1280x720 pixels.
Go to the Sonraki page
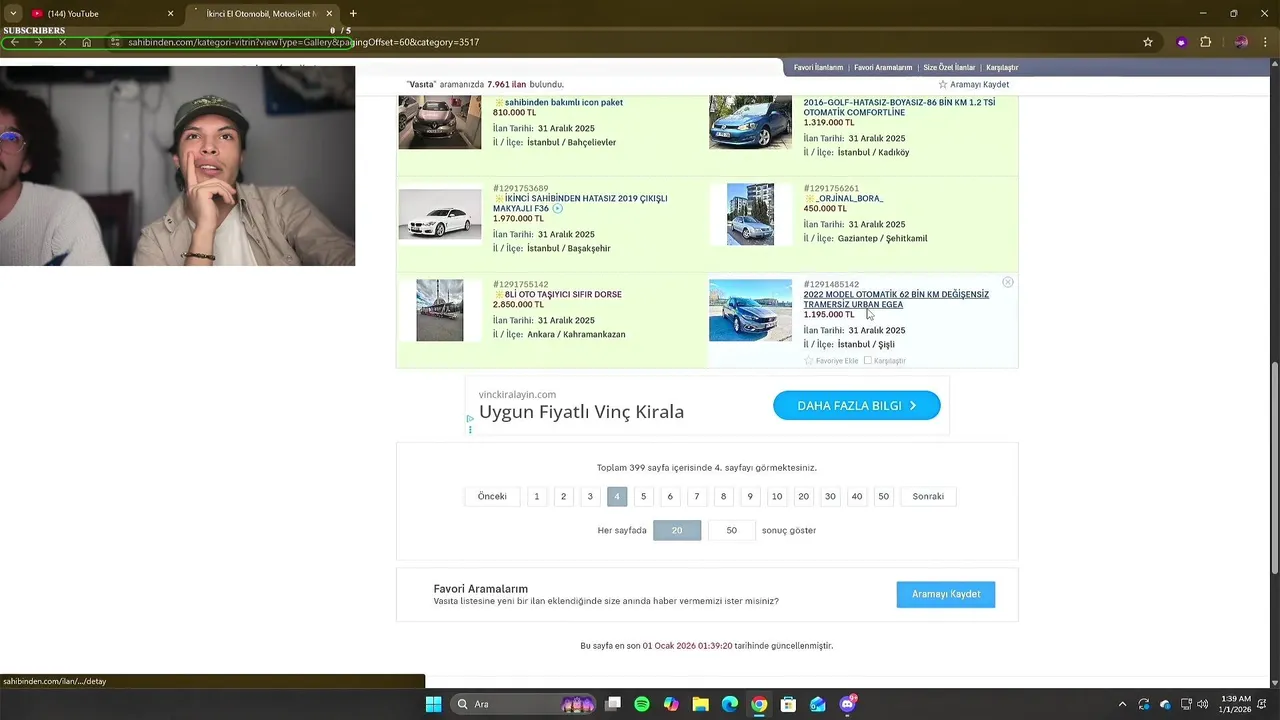click(928, 497)
